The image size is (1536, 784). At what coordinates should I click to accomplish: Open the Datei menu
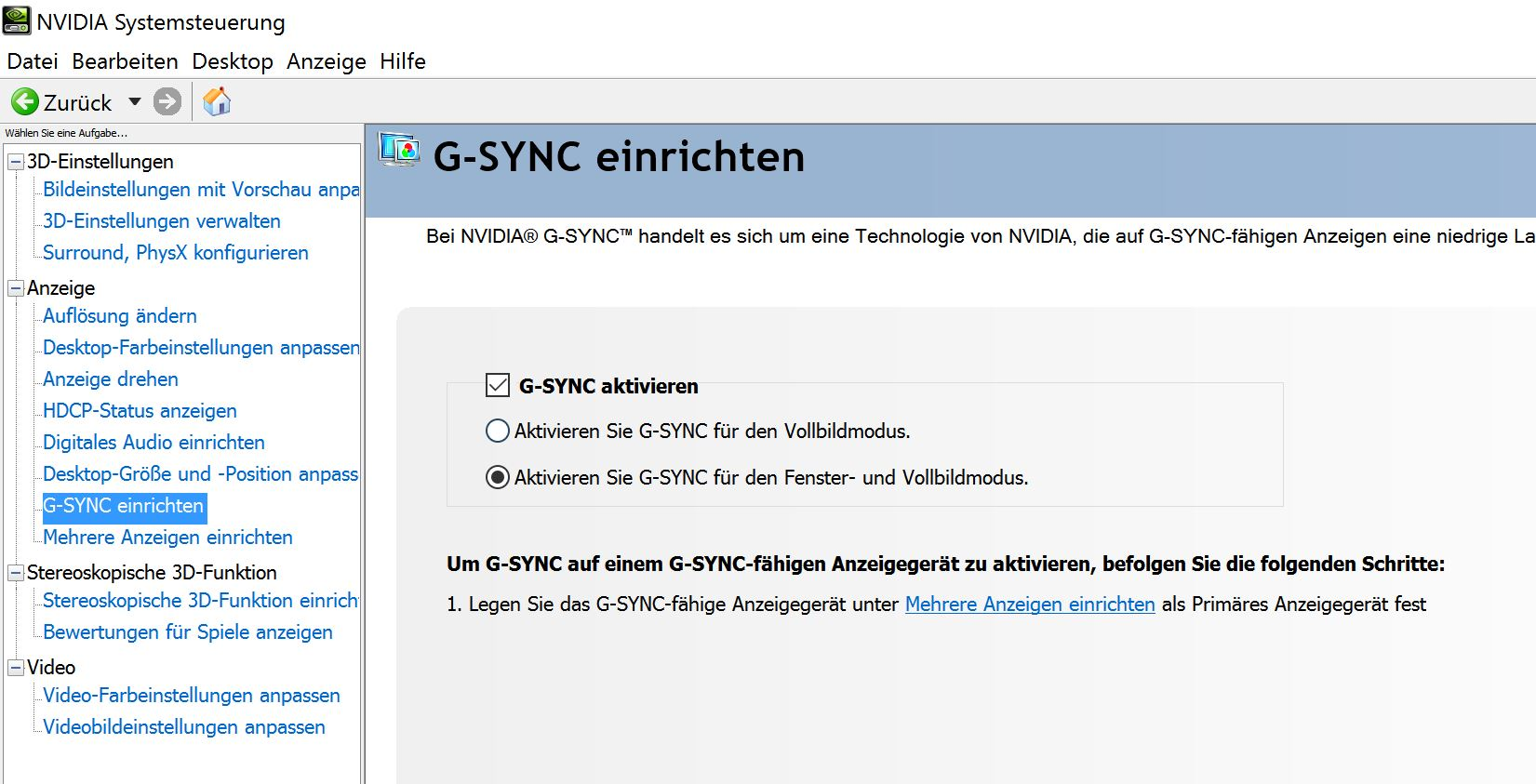33,61
